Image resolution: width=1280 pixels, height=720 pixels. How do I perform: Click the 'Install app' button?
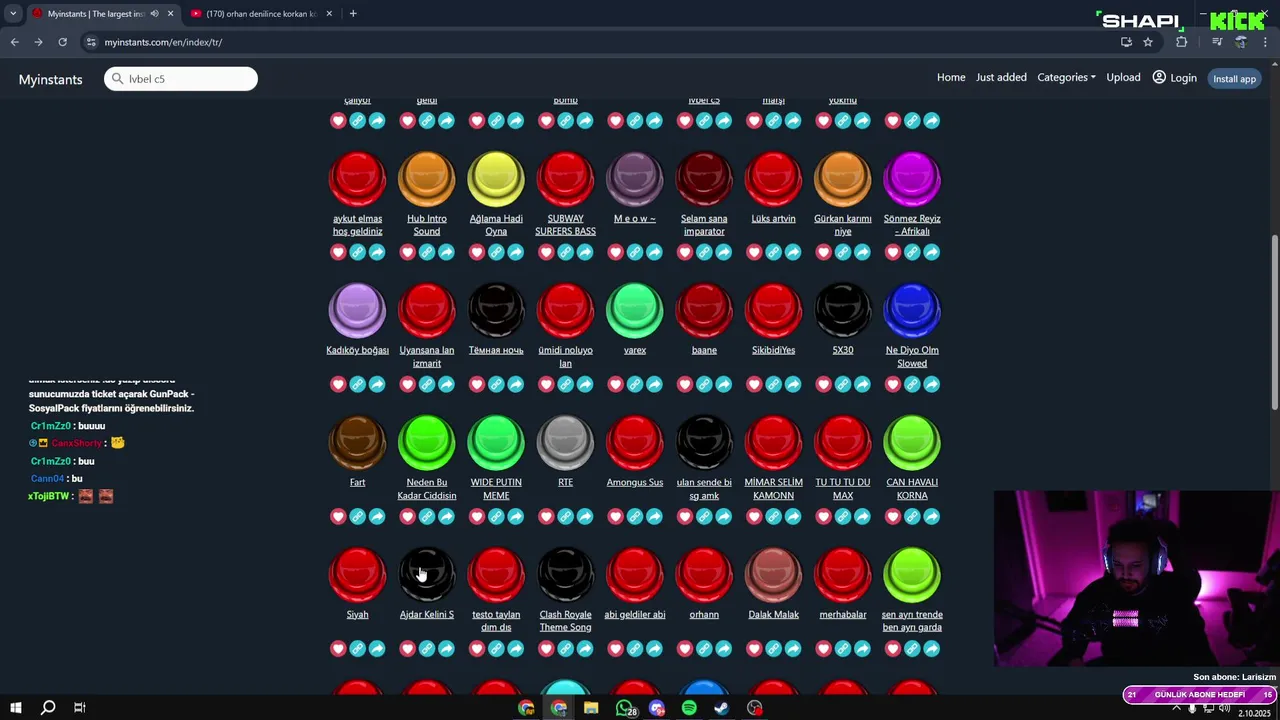point(1234,79)
